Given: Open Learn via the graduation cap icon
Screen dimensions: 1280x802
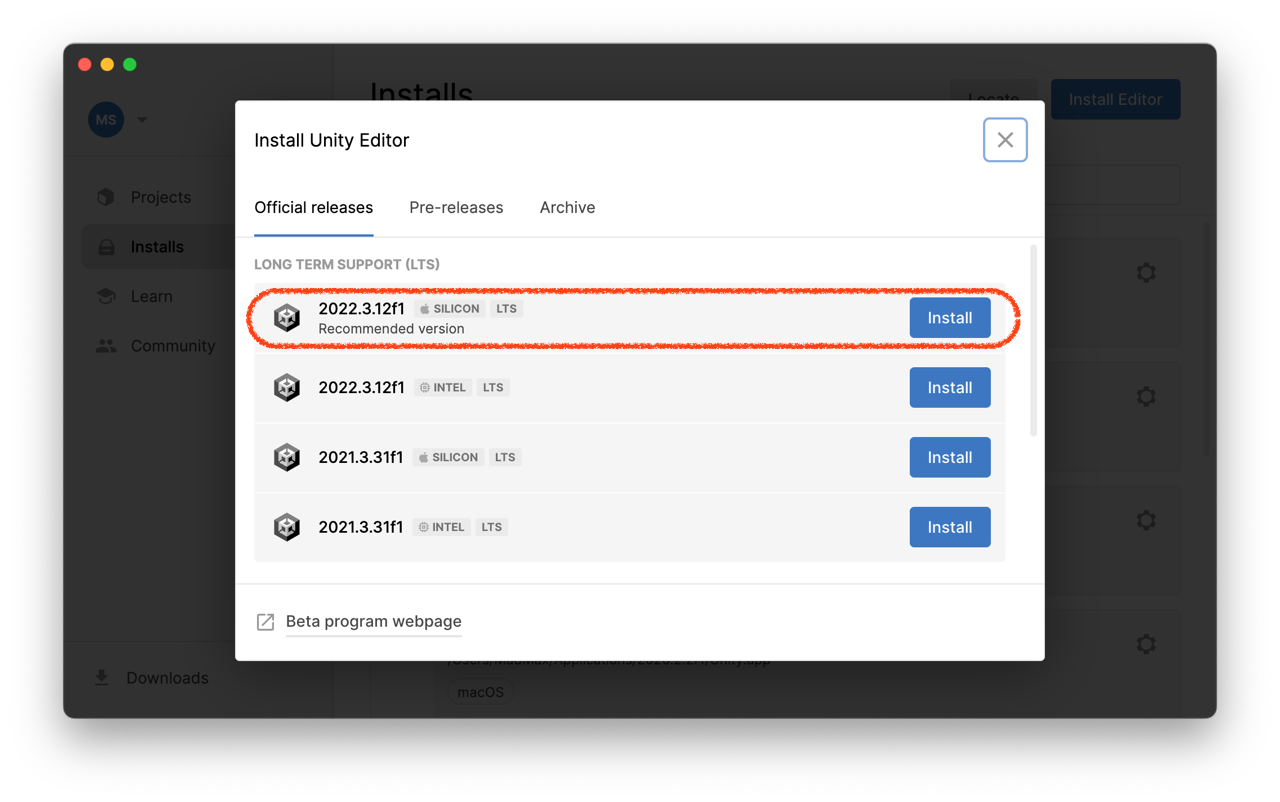Looking at the screenshot, I should point(106,296).
